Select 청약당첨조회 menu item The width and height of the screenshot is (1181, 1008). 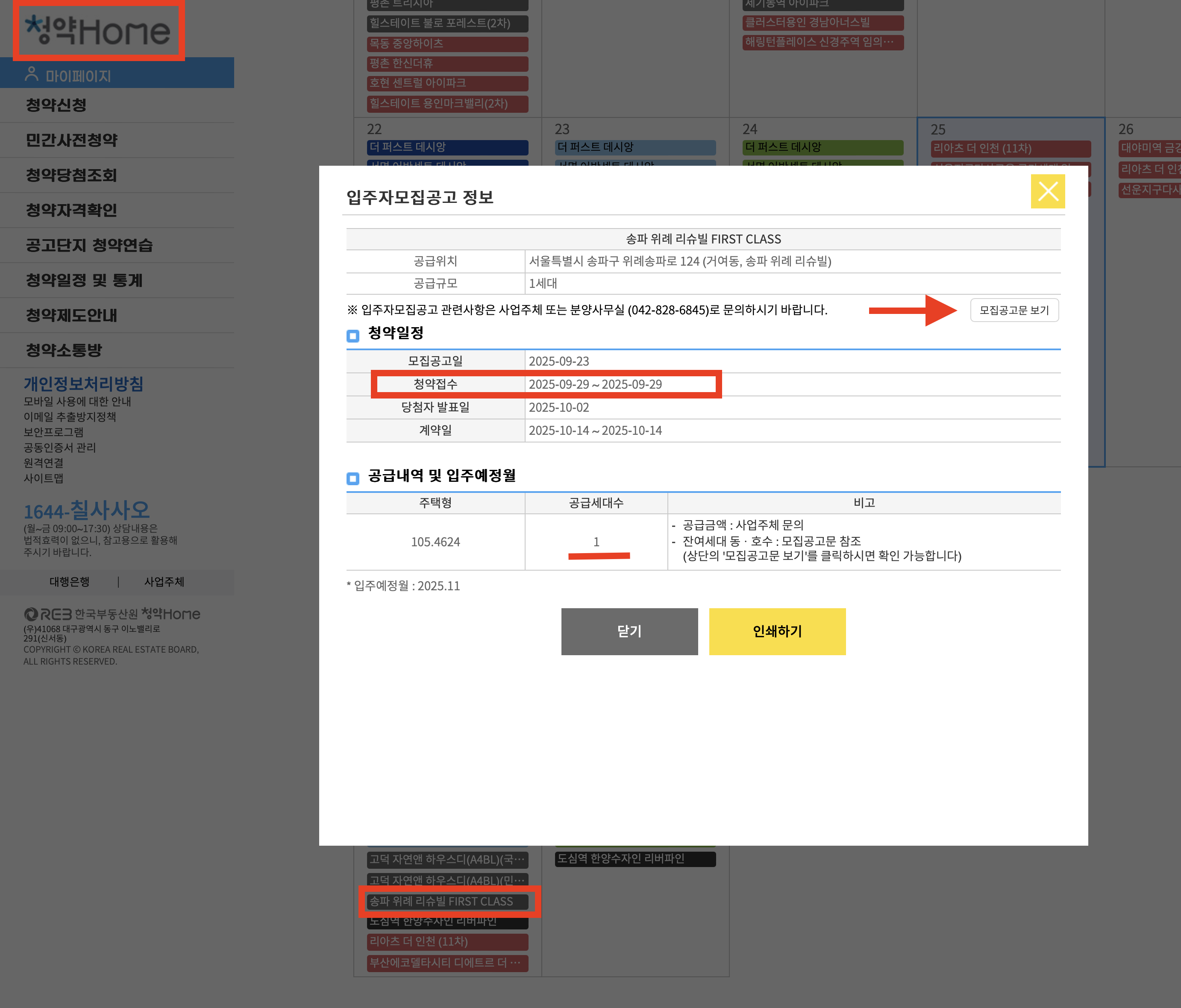click(x=71, y=175)
